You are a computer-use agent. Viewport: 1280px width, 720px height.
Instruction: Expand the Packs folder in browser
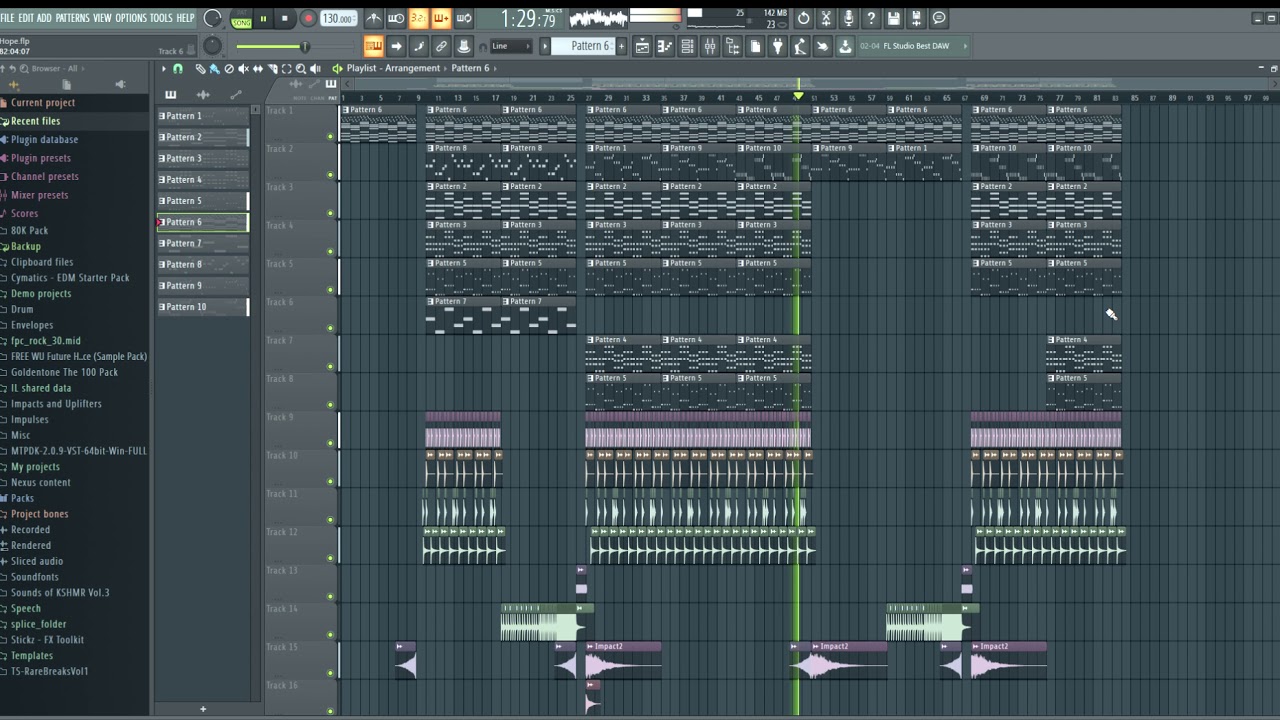click(x=22, y=498)
